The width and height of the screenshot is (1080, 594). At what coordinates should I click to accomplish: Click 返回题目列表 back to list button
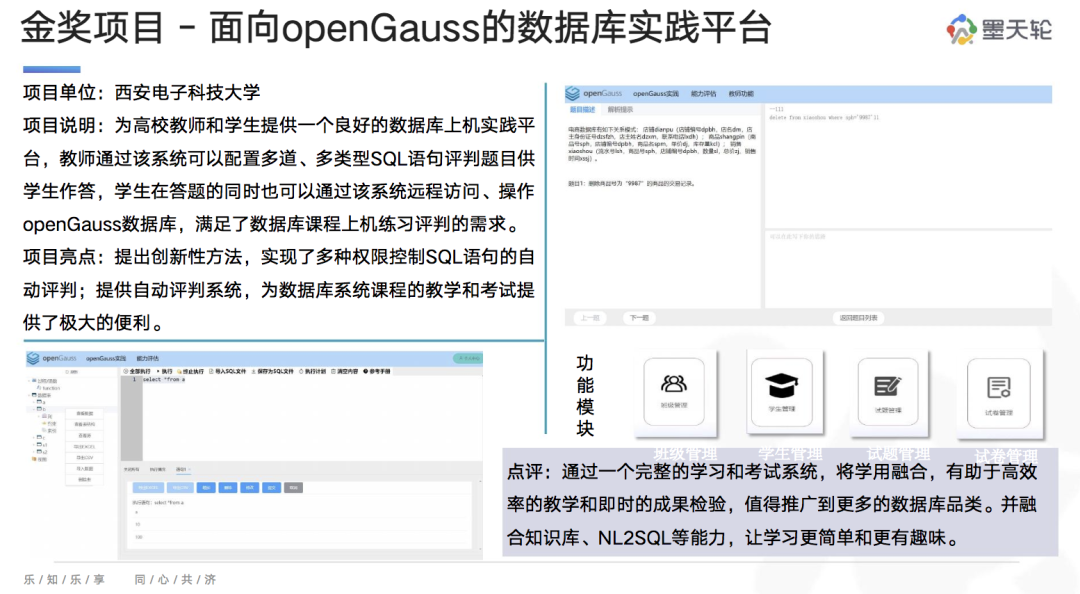(x=858, y=318)
